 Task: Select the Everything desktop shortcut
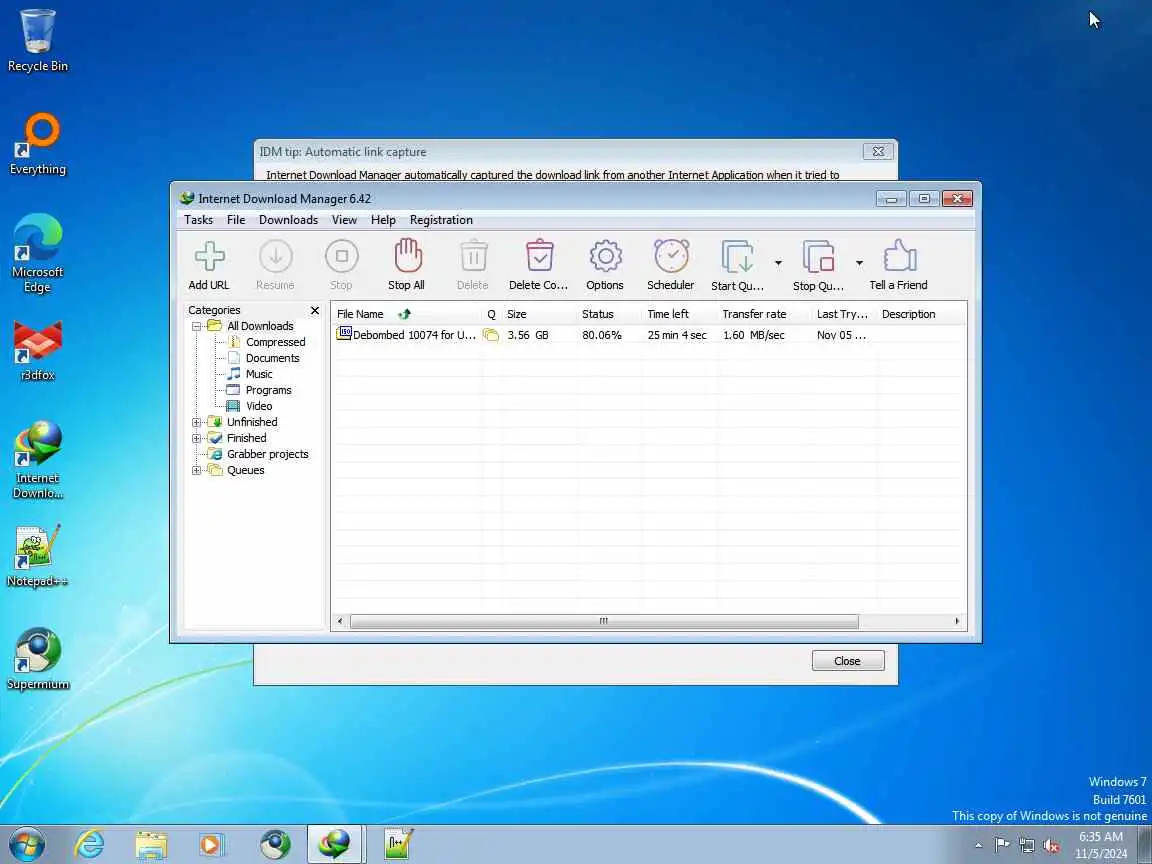pyautogui.click(x=37, y=144)
